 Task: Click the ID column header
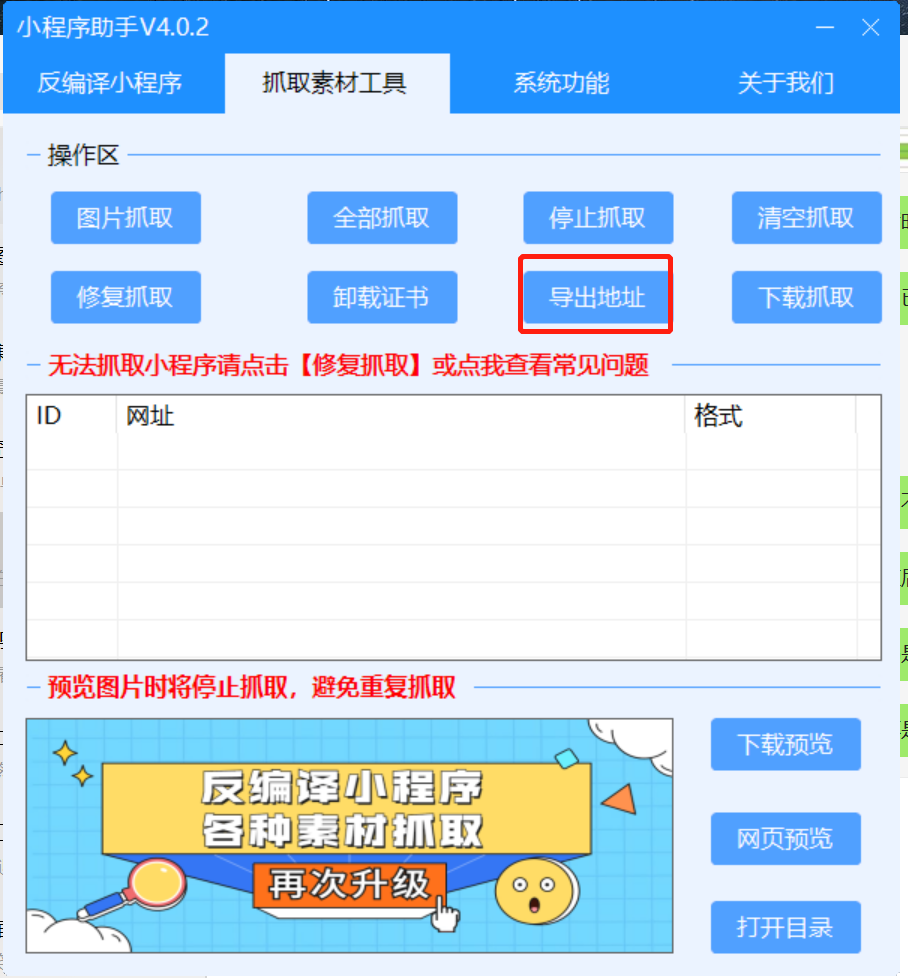tap(72, 415)
